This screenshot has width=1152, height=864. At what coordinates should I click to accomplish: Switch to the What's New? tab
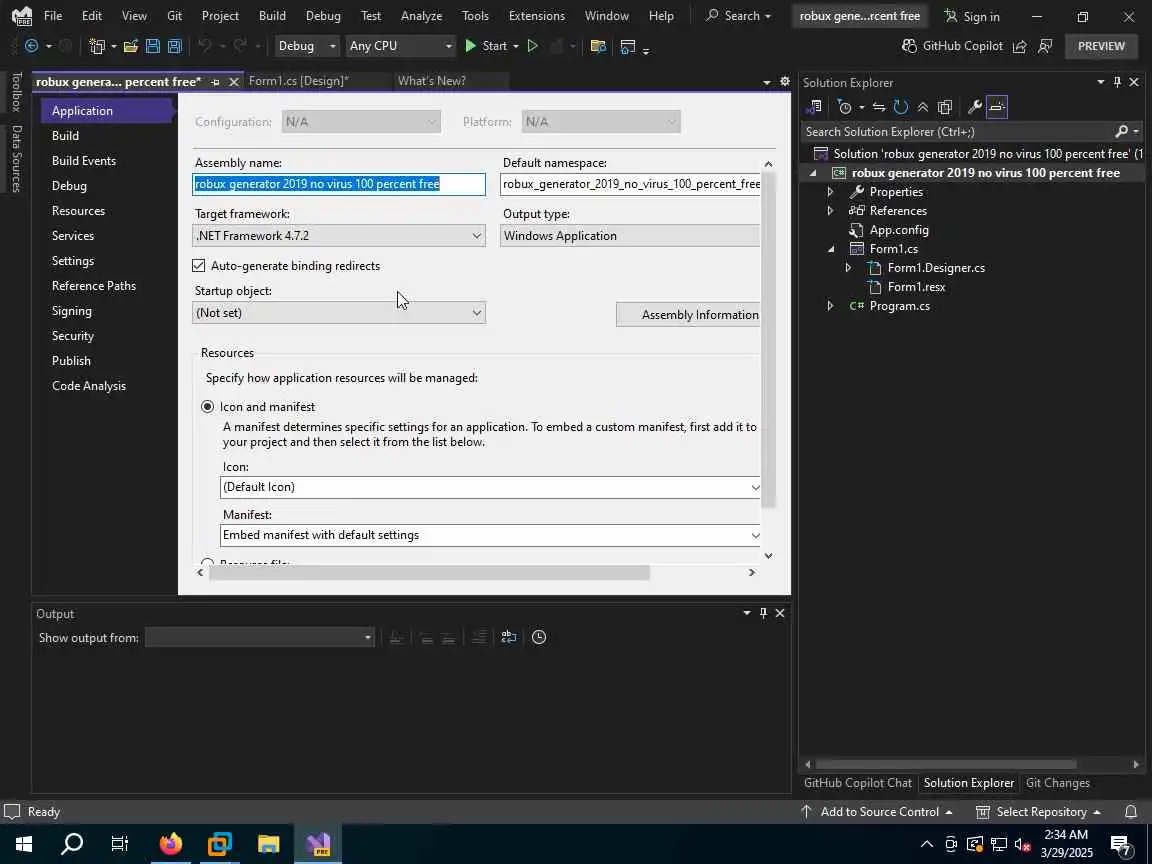click(432, 81)
